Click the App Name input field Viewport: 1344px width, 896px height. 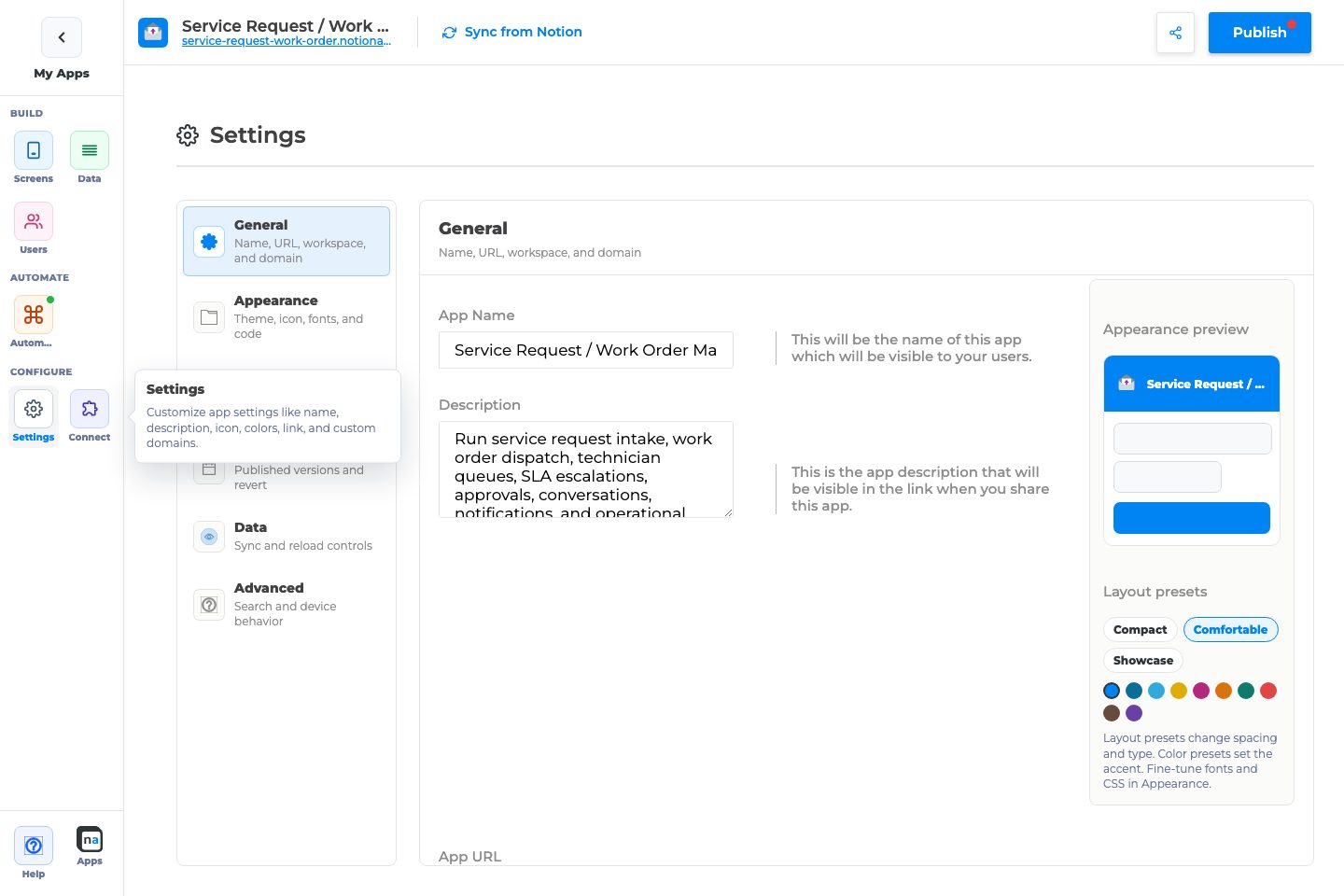pos(586,350)
